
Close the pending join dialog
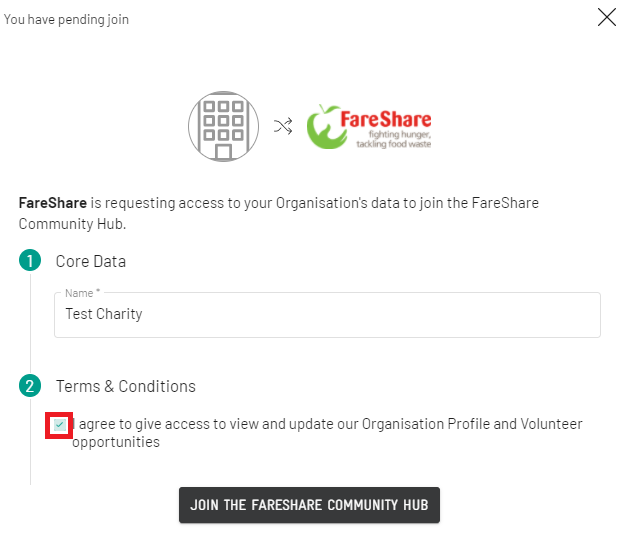[606, 18]
